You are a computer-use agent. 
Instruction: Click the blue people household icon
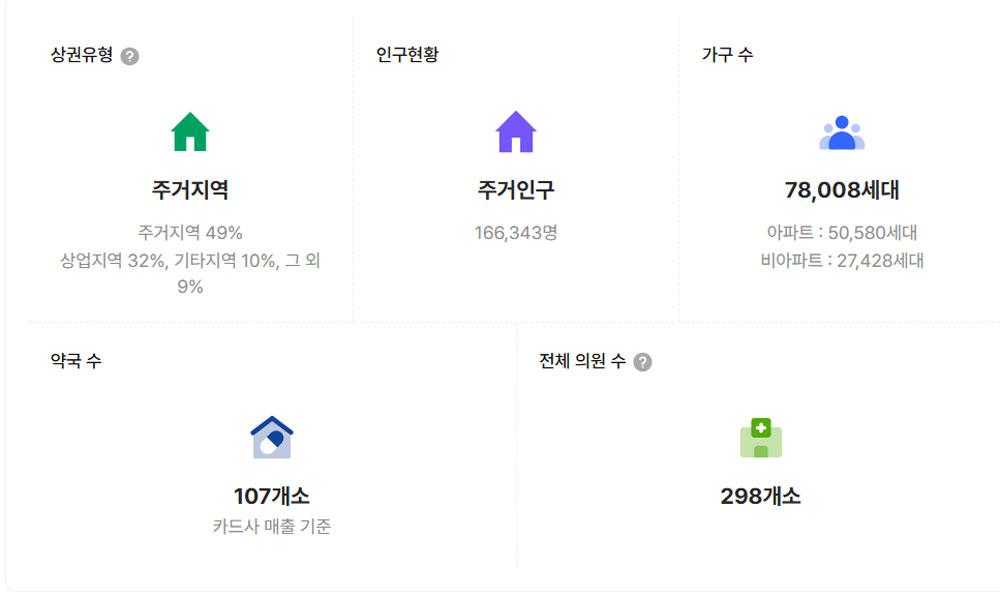(841, 133)
